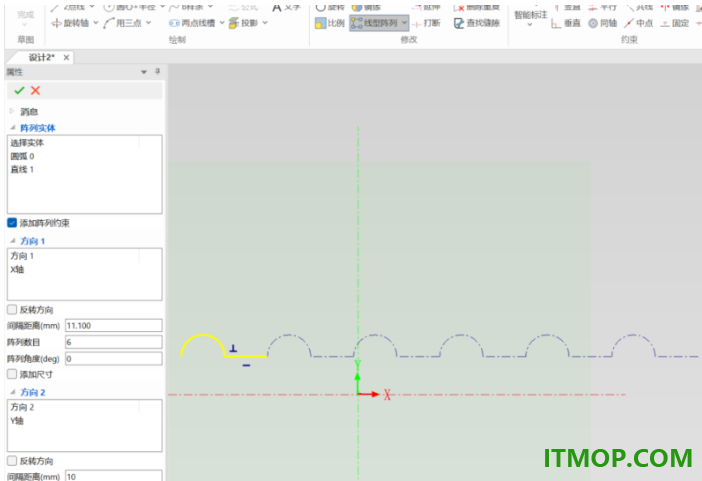Select the 用三点 three-point arc tool

point(123,23)
